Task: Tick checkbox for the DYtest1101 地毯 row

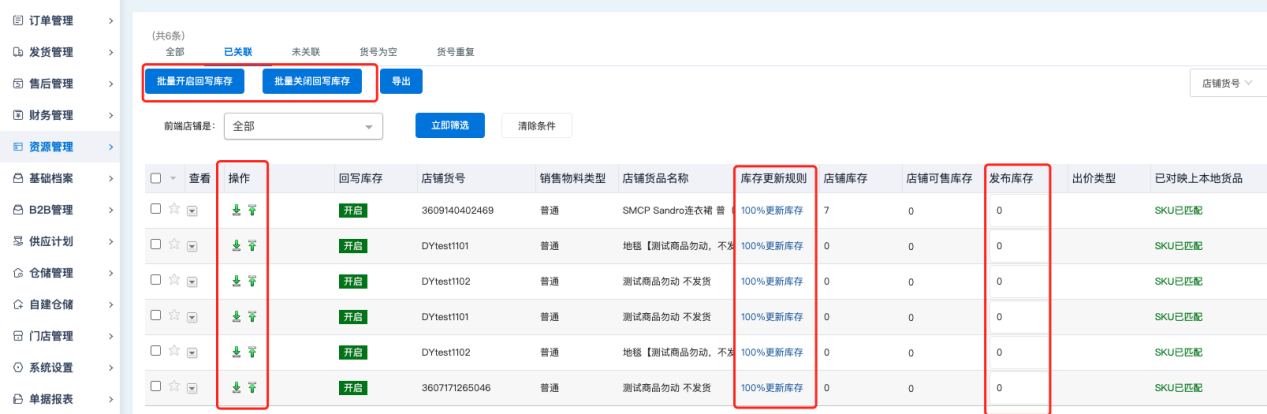Action: coord(155,244)
